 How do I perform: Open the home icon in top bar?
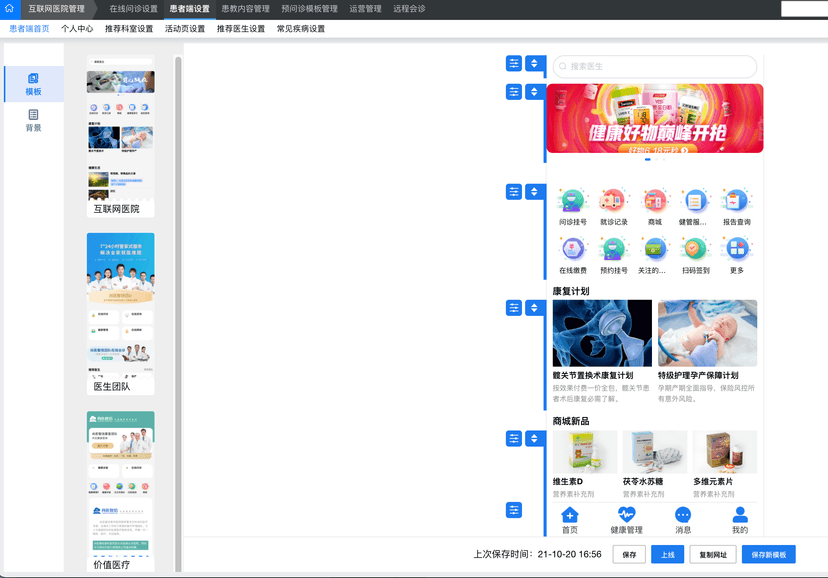[10, 8]
